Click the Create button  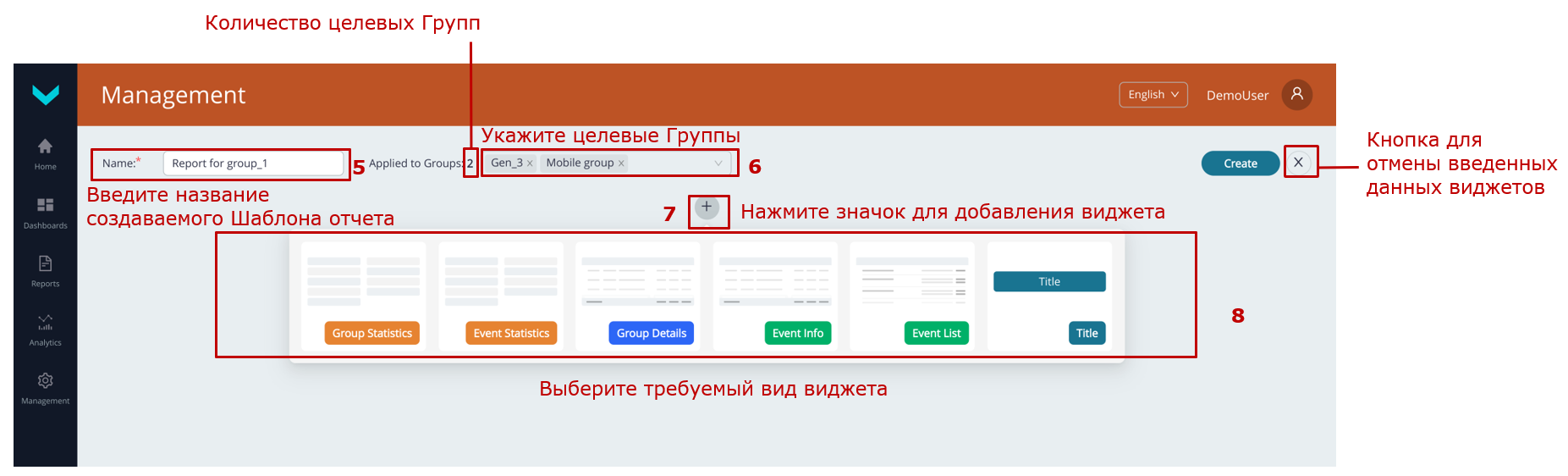[1240, 163]
